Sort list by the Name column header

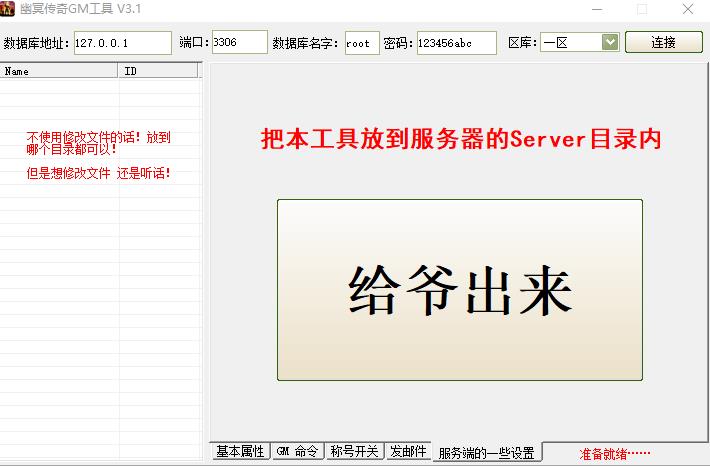[60, 71]
